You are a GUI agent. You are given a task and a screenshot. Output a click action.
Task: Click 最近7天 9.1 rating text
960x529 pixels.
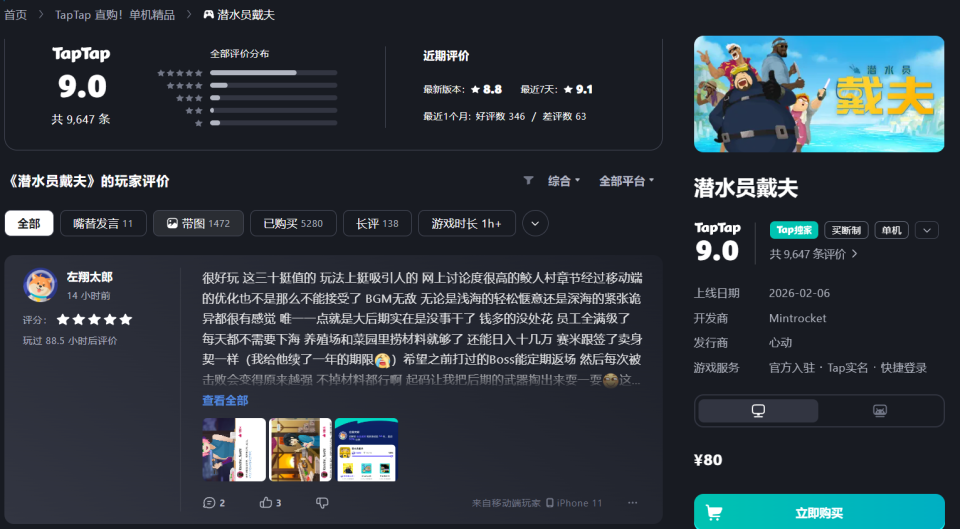(x=557, y=89)
